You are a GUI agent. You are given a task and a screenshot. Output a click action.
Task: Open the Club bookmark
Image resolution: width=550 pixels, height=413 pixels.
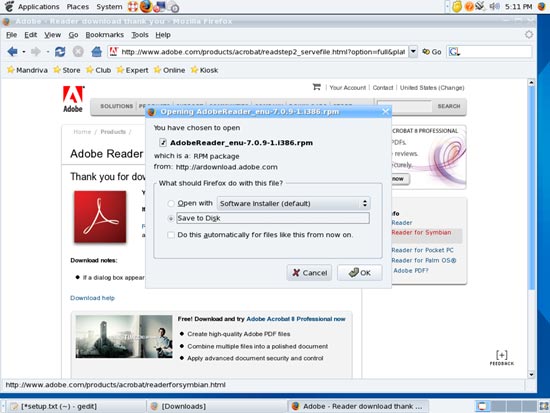point(99,70)
